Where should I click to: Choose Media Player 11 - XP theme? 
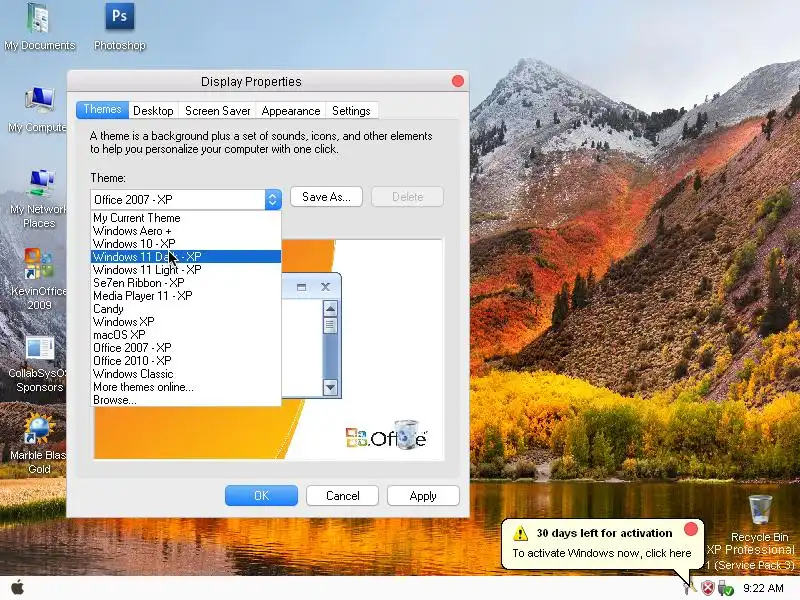click(x=186, y=296)
